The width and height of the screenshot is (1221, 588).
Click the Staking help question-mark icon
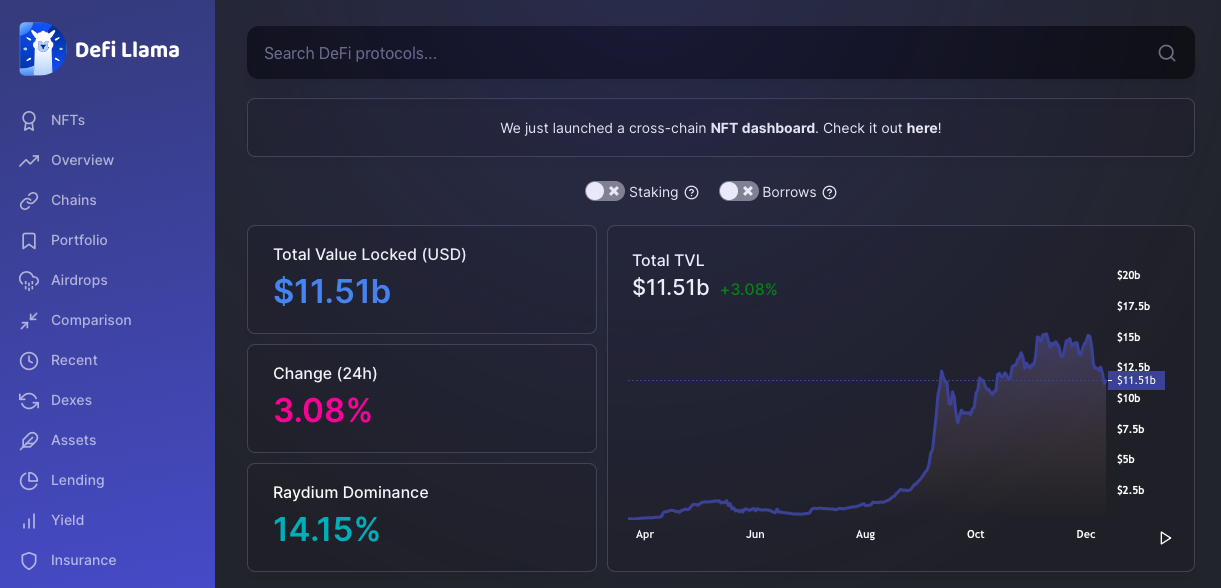pos(691,192)
